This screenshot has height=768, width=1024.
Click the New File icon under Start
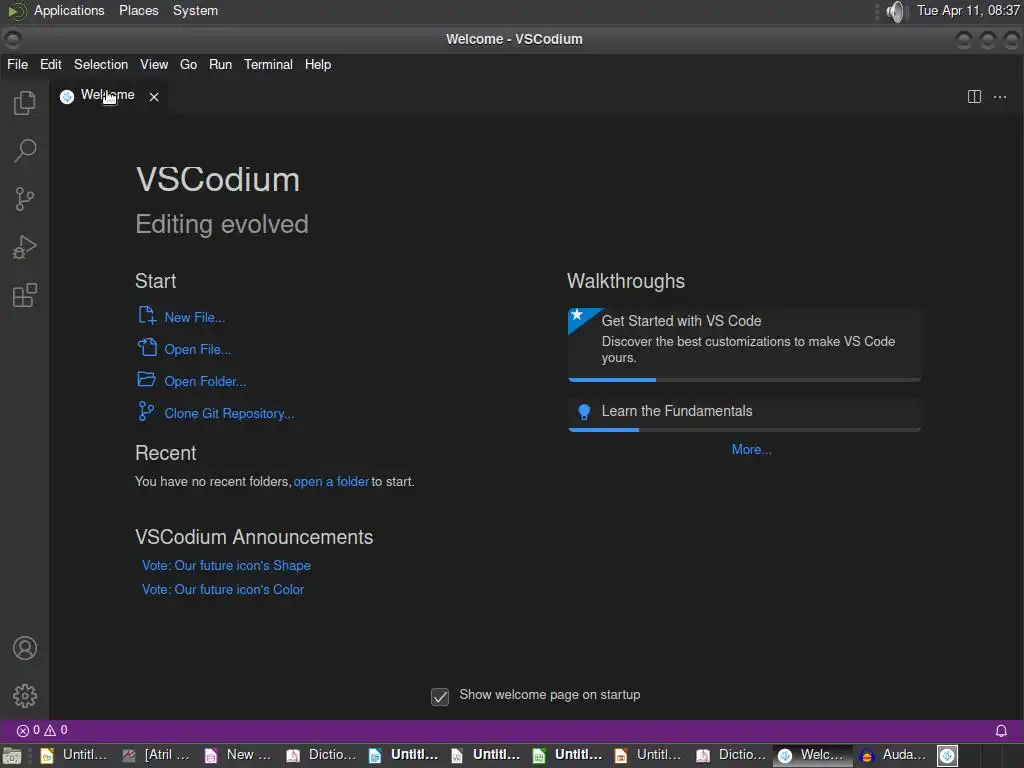tap(147, 316)
